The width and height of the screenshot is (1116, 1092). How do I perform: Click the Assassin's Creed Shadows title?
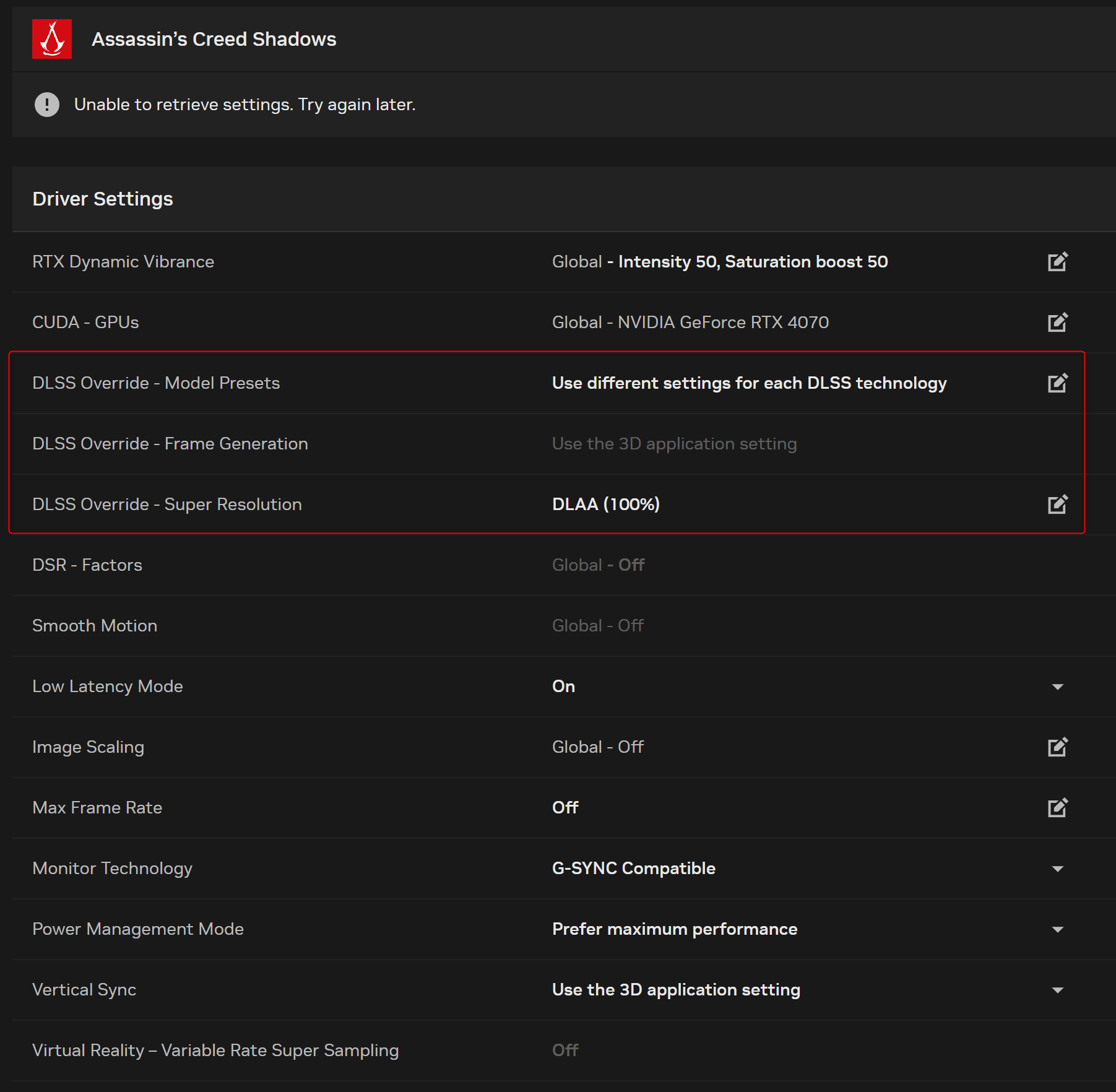click(214, 39)
